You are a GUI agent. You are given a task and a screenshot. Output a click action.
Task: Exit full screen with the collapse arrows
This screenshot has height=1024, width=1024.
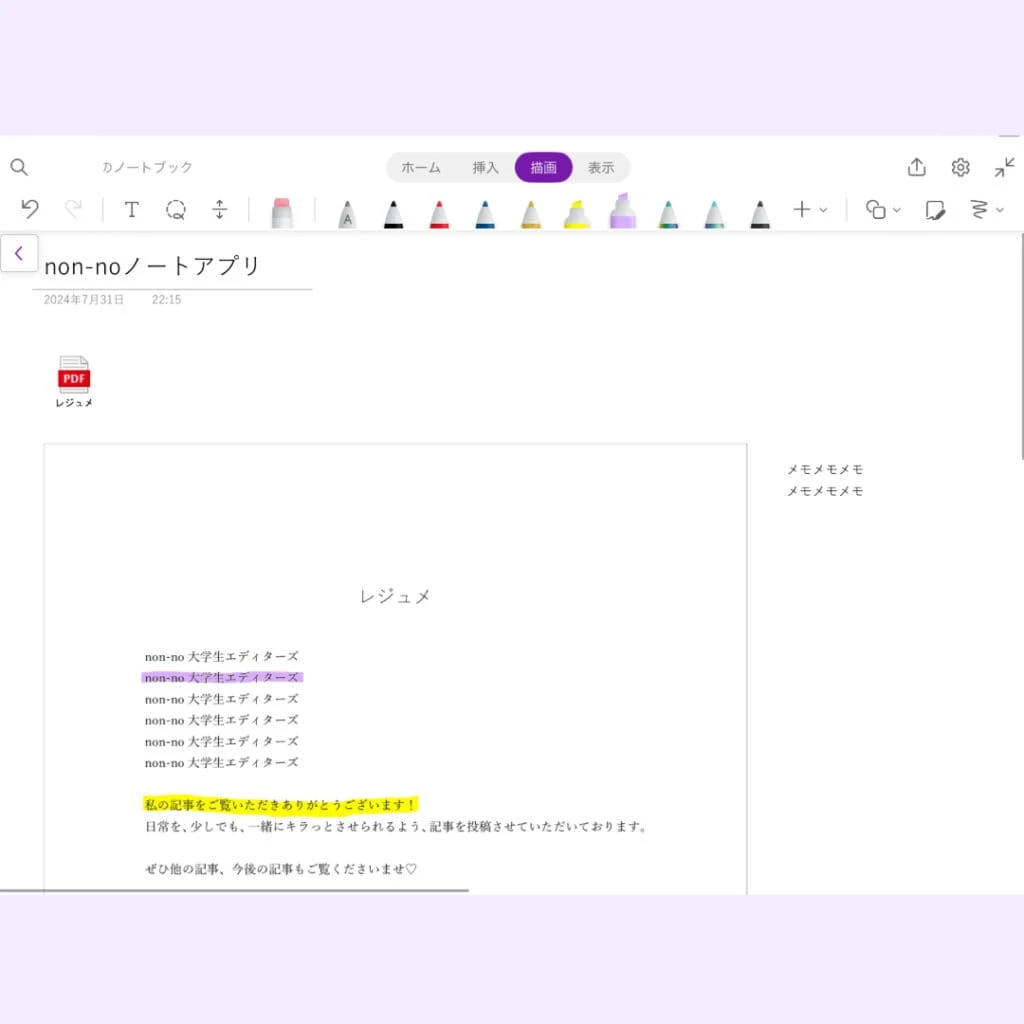[1004, 167]
